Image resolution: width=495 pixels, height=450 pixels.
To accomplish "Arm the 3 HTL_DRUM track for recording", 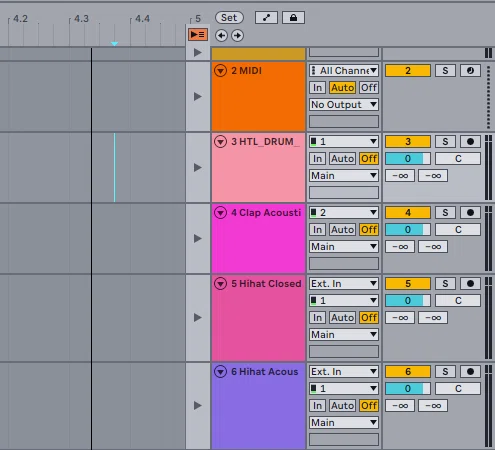I will point(470,142).
